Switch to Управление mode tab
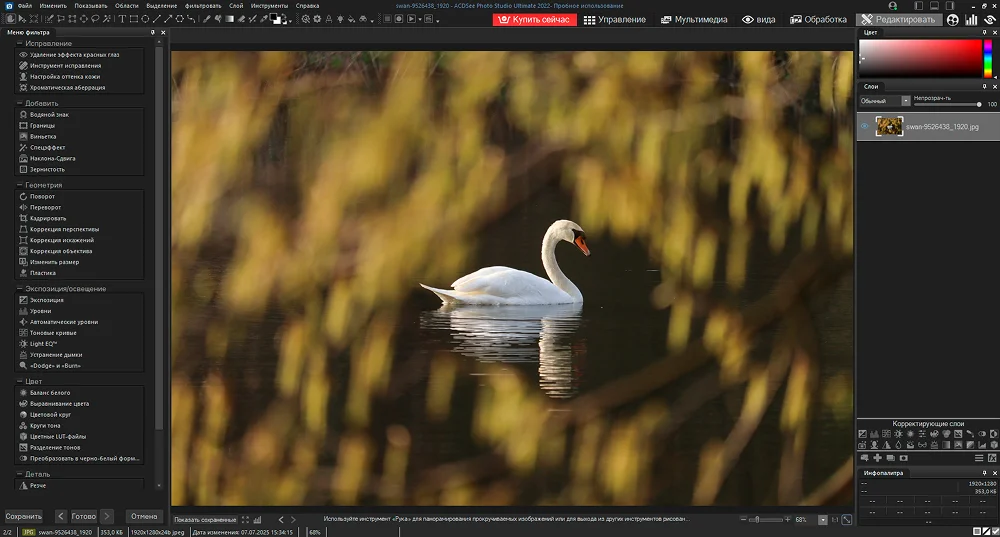The image size is (1000, 537). coord(615,20)
